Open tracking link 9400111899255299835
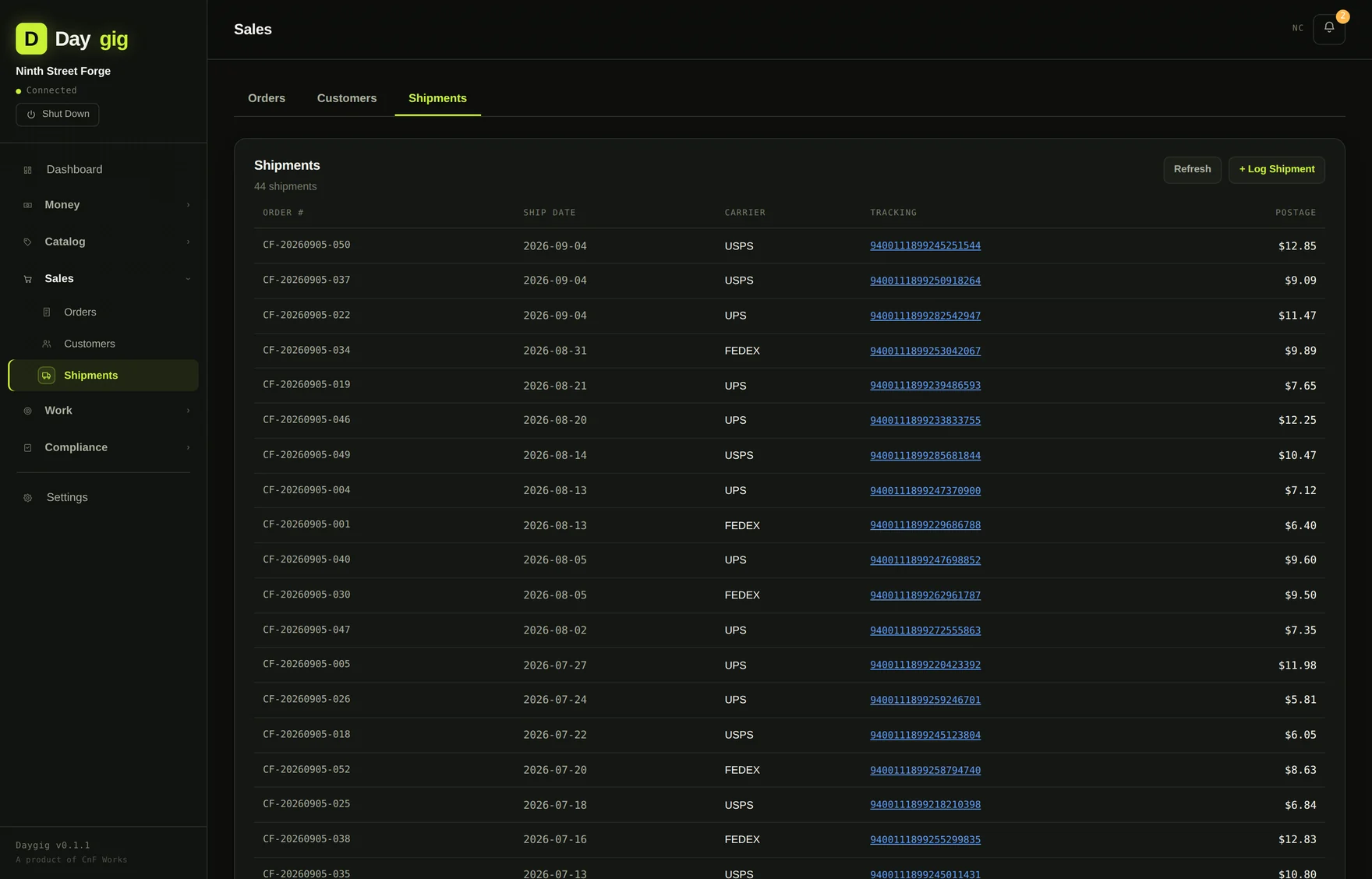 (x=925, y=839)
